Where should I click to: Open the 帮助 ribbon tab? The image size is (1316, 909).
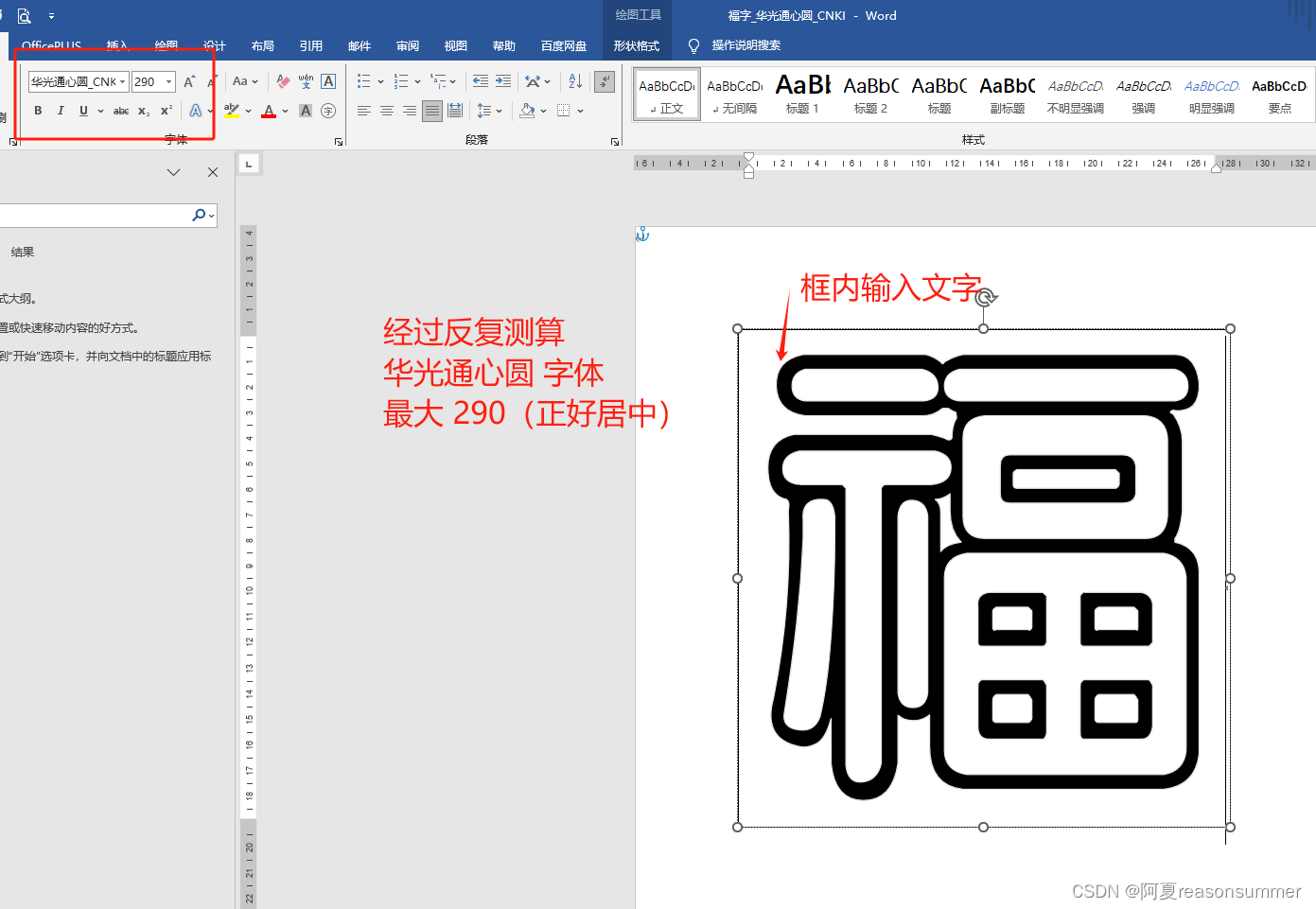(504, 45)
